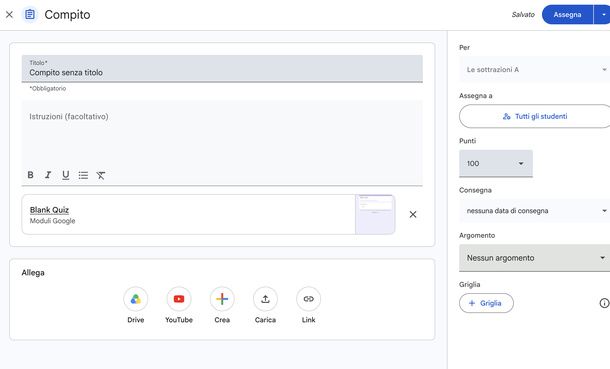The width and height of the screenshot is (610, 369).
Task: Toggle italic formatting
Action: coord(48,175)
